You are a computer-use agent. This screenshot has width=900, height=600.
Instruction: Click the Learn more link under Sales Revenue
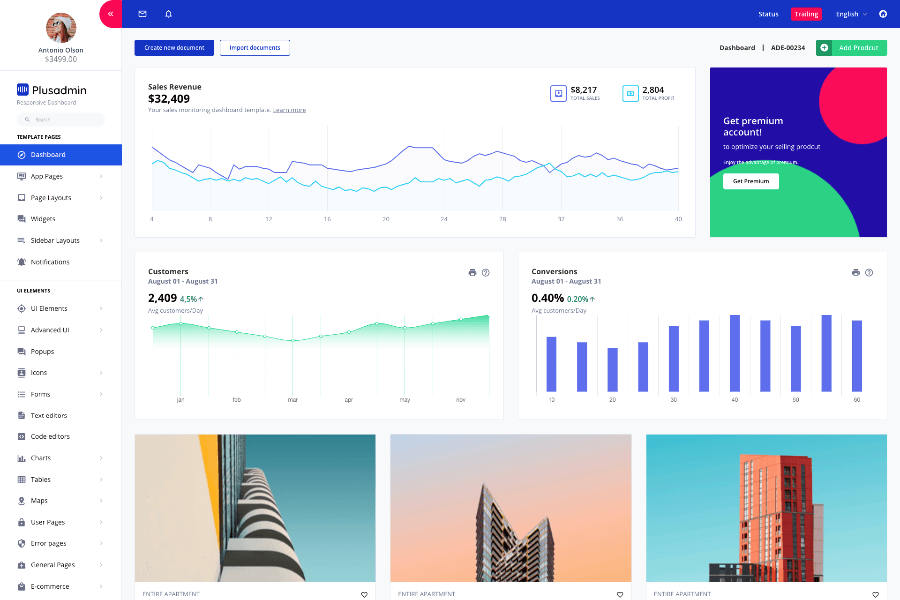tap(288, 111)
